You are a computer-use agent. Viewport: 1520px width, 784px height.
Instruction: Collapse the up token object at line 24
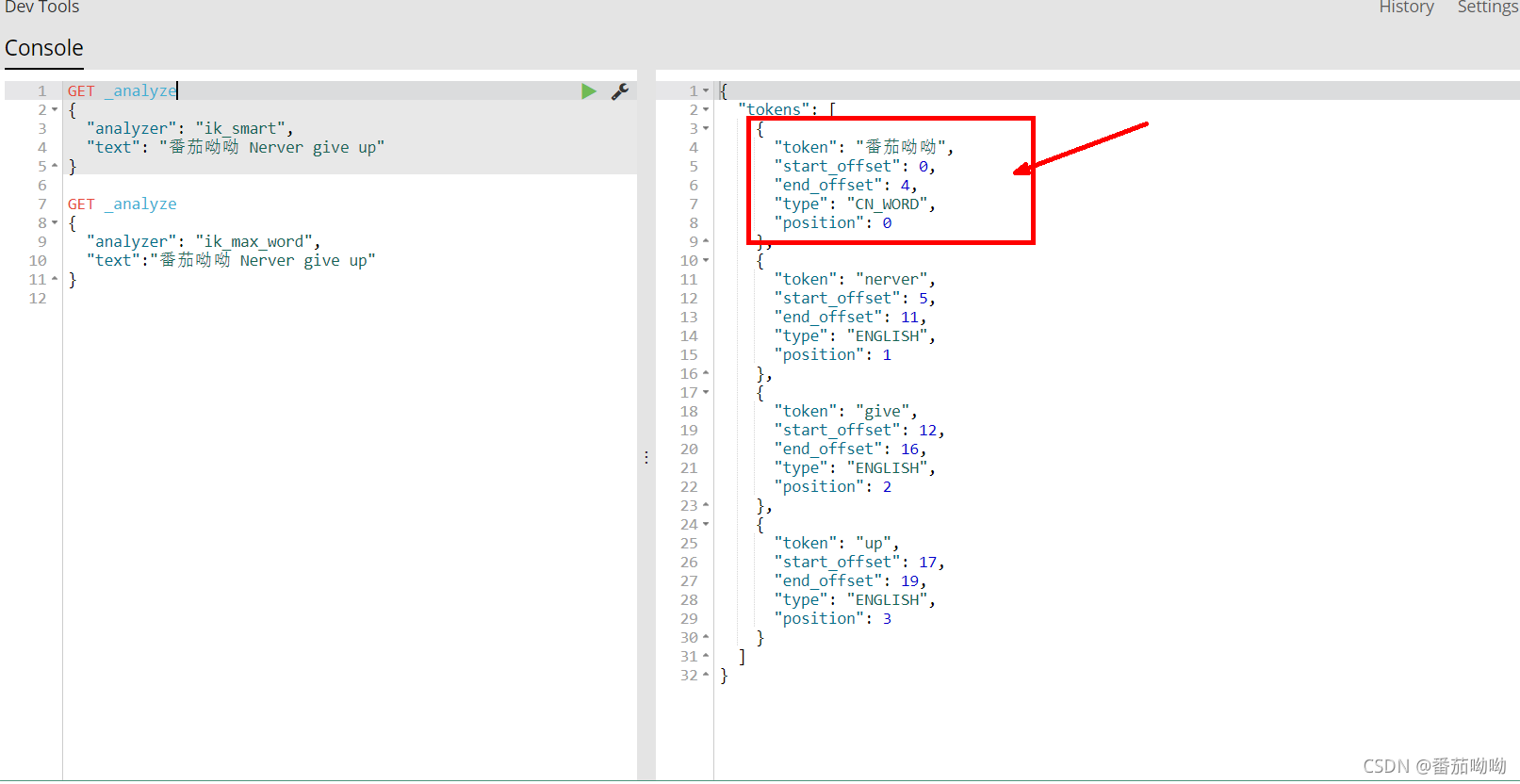pyautogui.click(x=706, y=525)
